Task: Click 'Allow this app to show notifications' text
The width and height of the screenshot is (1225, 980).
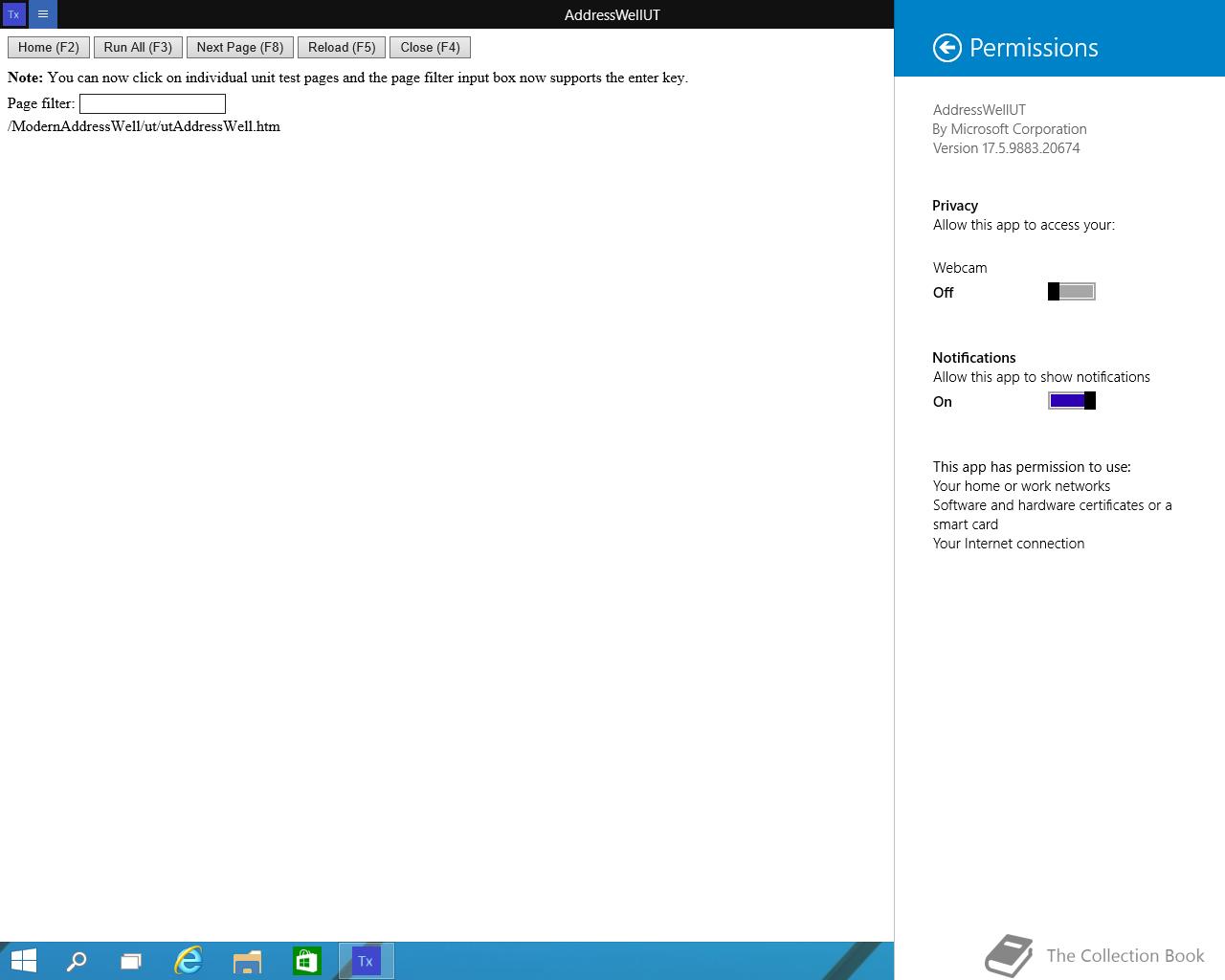Action: 1041,377
